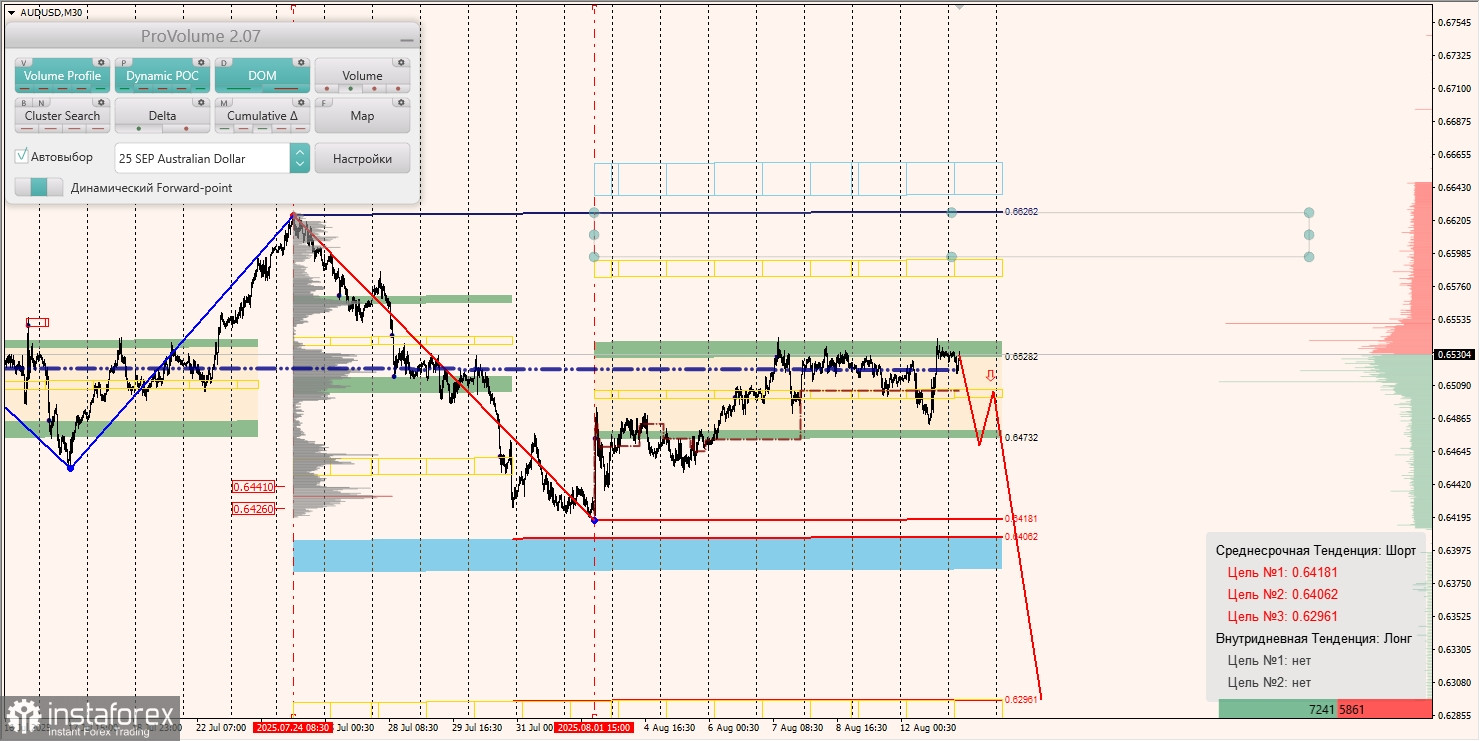Click the 12 Aug 00:30 time axis label
The width and height of the screenshot is (1480, 741).
pyautogui.click(x=928, y=728)
